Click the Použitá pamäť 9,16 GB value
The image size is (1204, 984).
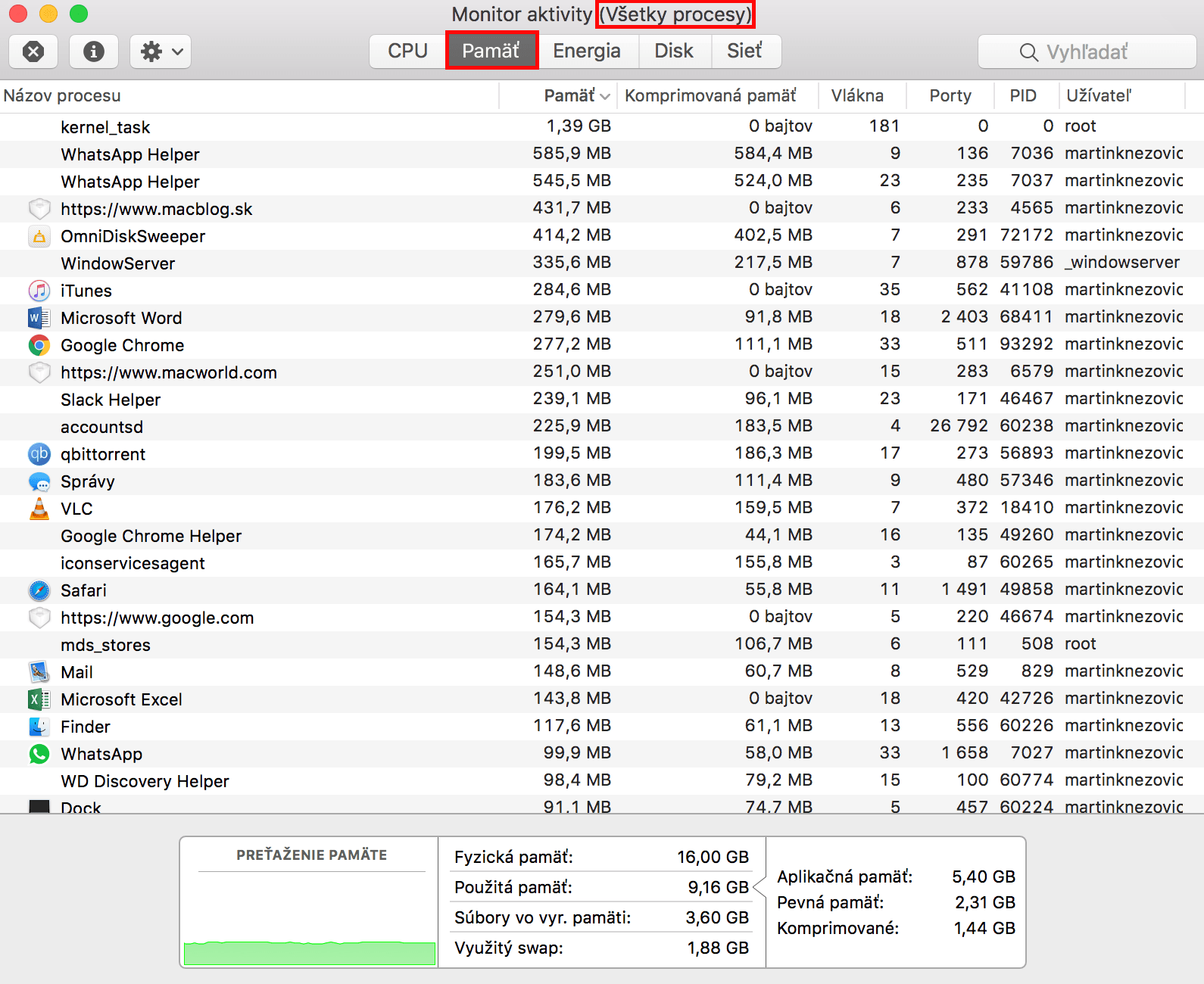point(718,887)
